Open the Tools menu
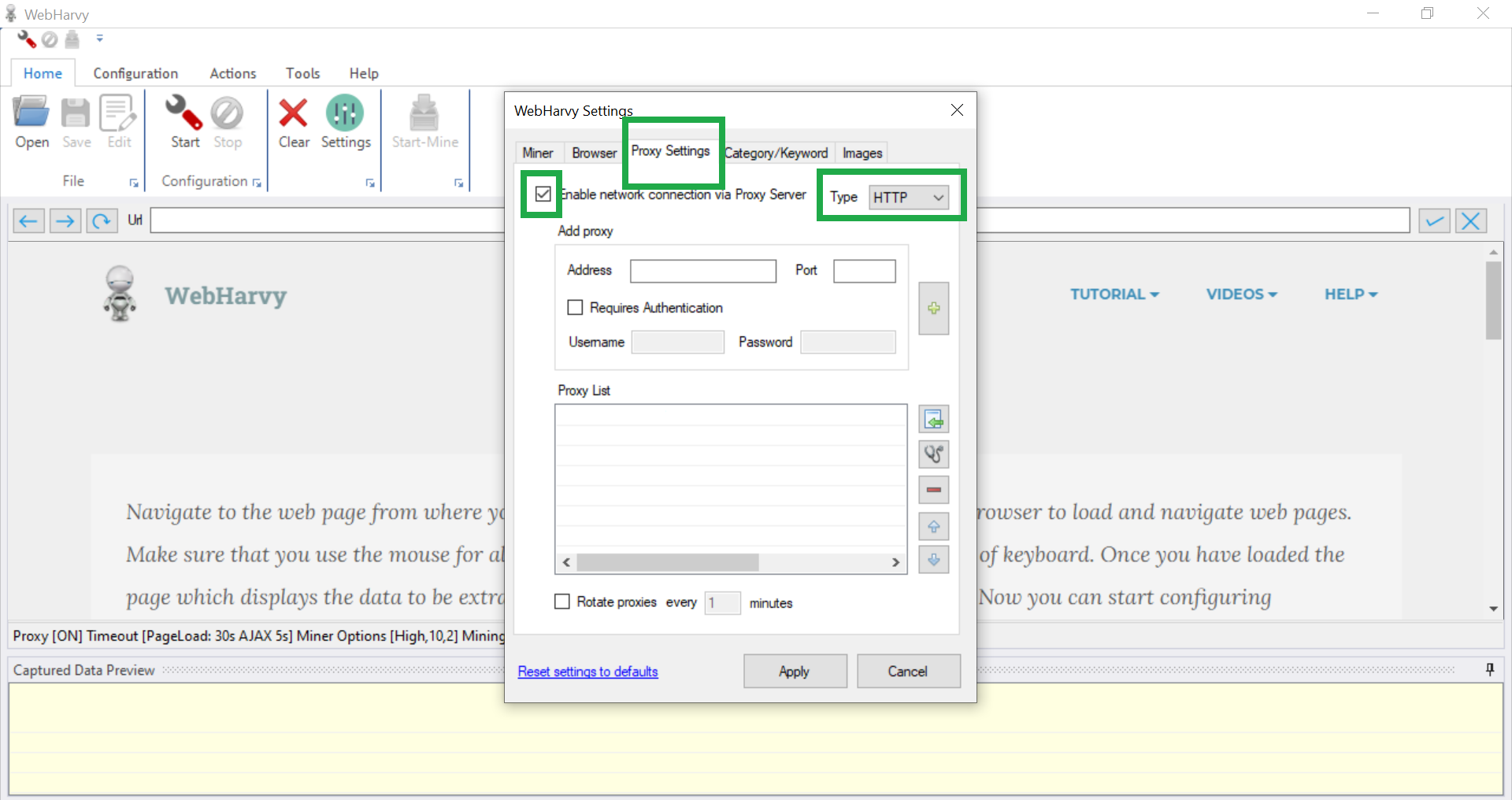 302,72
